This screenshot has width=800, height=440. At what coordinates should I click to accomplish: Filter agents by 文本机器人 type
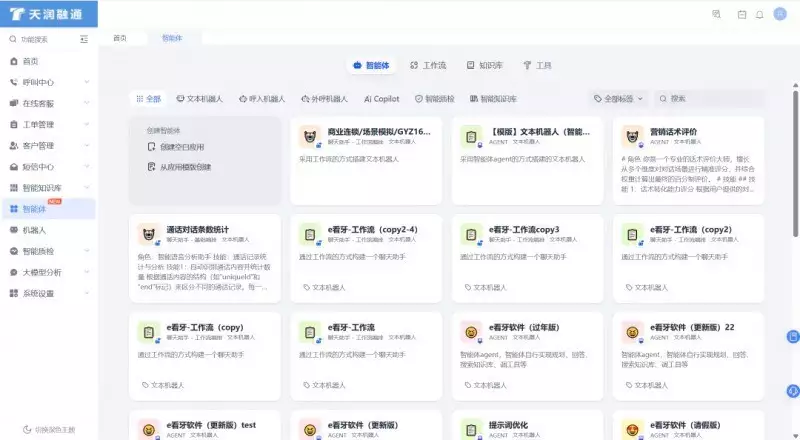tap(199, 99)
